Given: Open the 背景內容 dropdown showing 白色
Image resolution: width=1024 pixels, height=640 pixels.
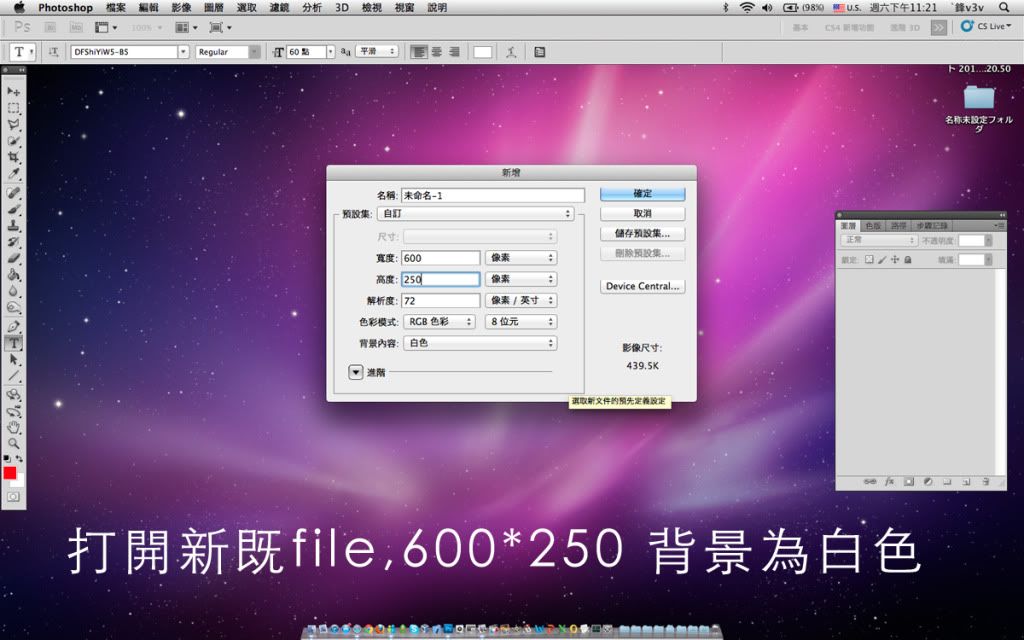Looking at the screenshot, I should point(479,343).
